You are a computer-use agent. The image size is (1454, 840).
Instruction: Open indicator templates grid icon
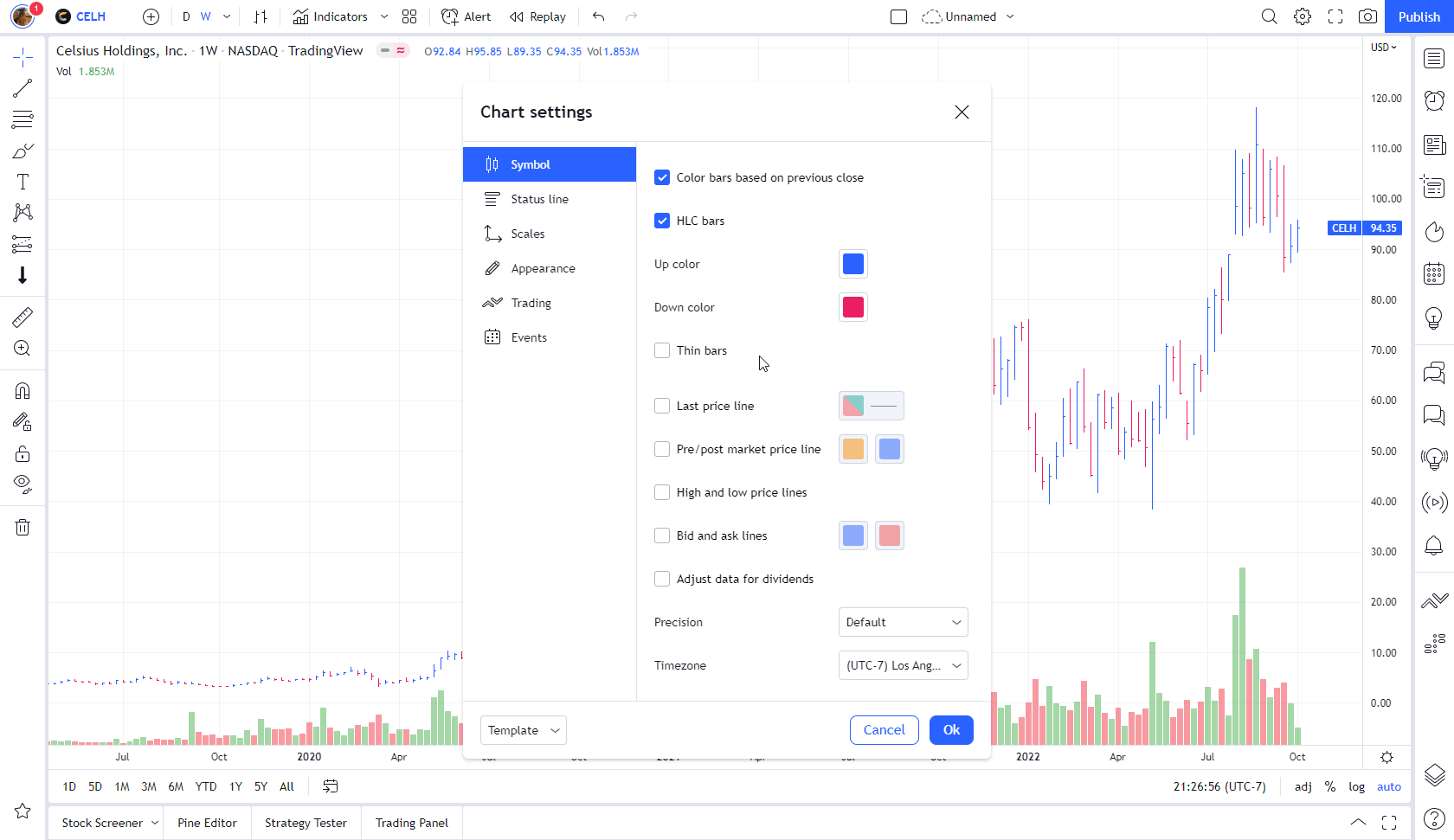pos(409,16)
